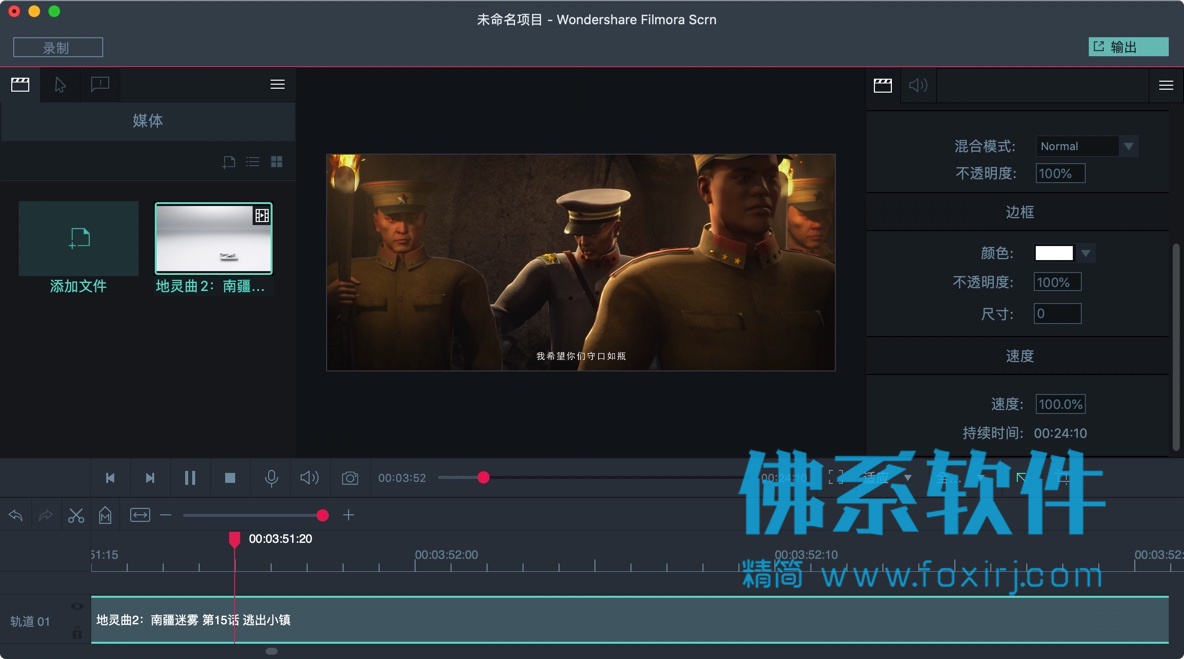1184x659 pixels.
Task: Open the audio properties tab on right panel
Action: tap(918, 85)
